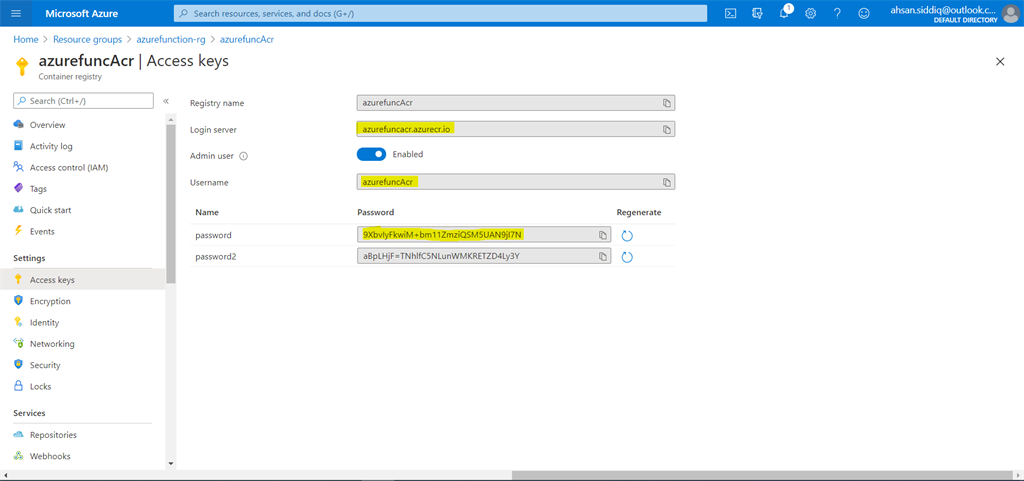
Task: Focus the global search box
Action: [x=440, y=13]
